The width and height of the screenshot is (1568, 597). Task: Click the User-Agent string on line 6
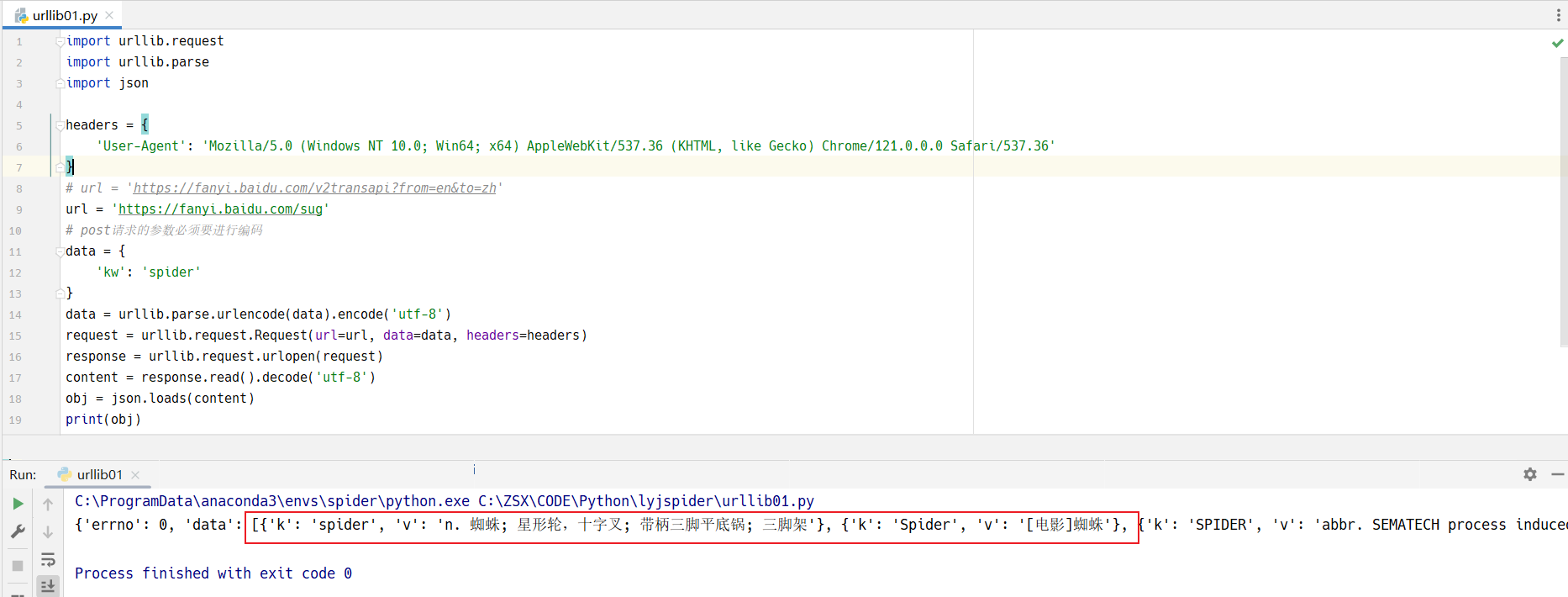coord(629,146)
